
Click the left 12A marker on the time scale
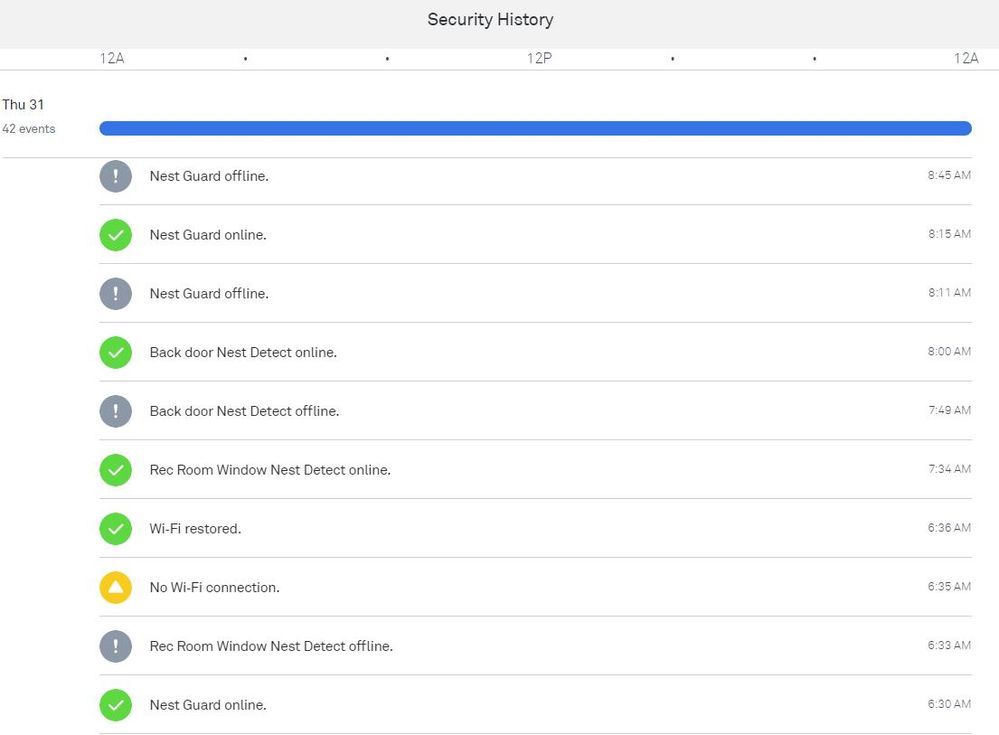point(112,59)
